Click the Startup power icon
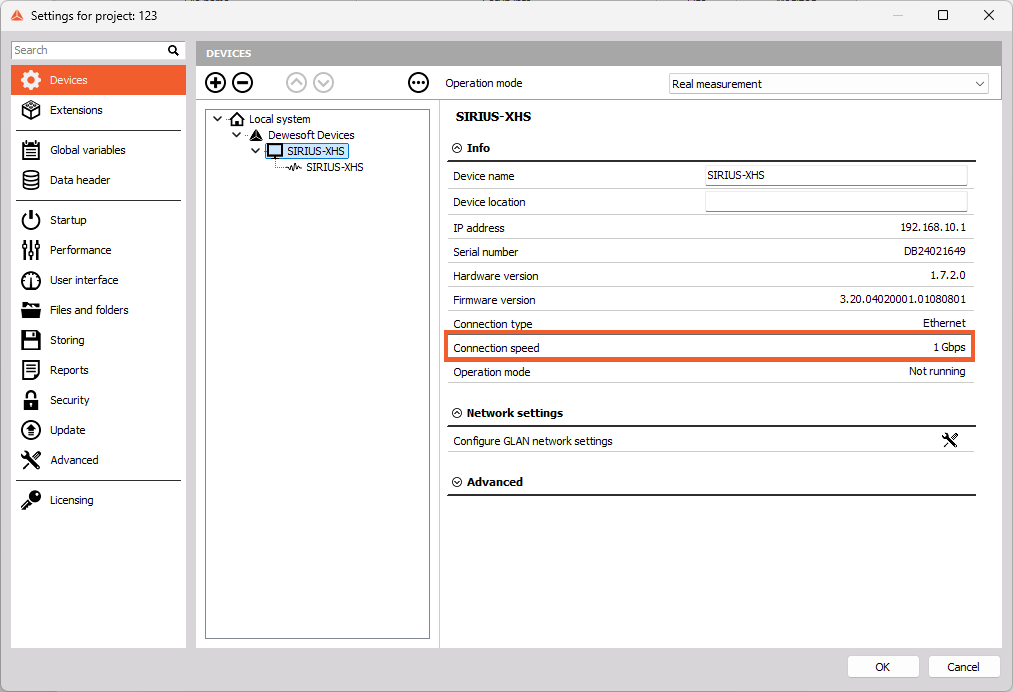 tap(30, 220)
